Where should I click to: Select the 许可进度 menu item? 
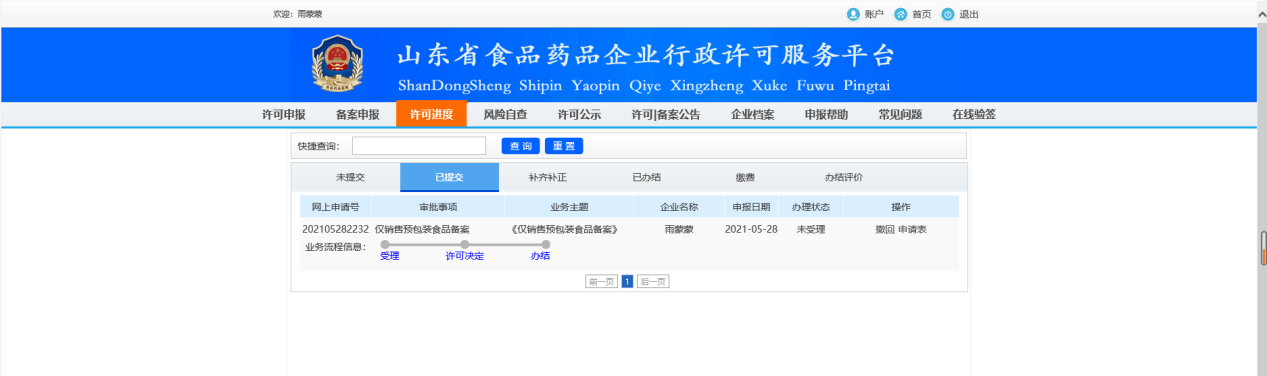(x=431, y=114)
